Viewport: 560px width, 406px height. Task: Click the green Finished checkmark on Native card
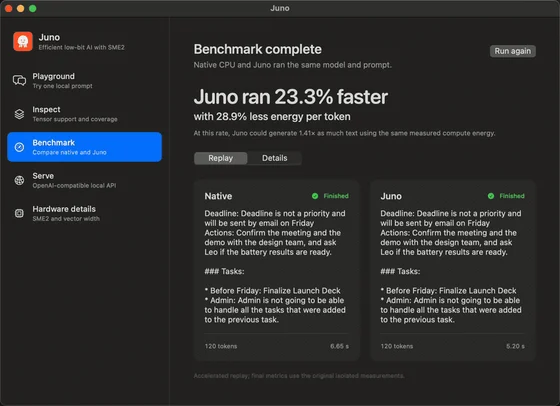pos(315,196)
